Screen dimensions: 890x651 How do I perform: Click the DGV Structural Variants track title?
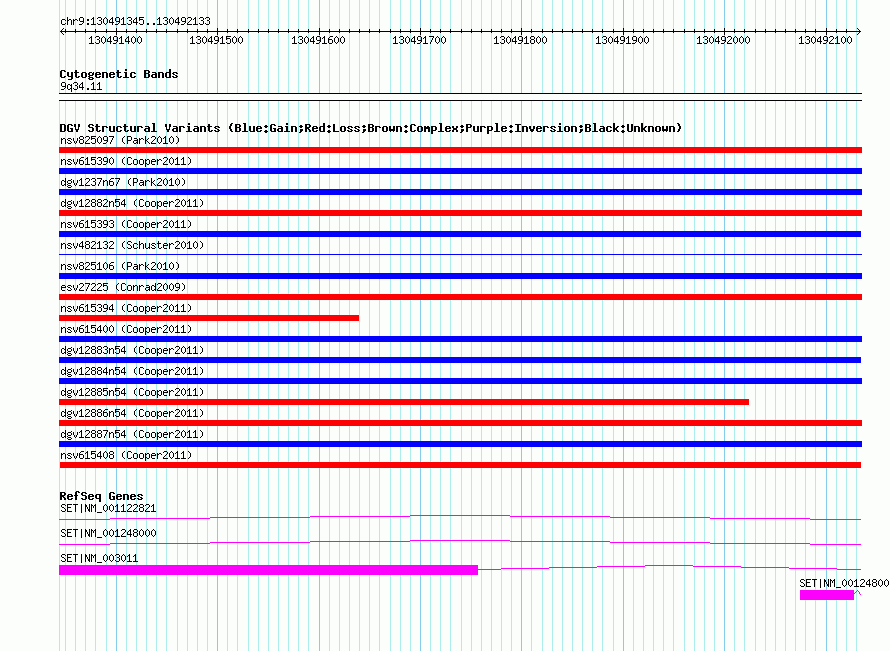click(x=371, y=128)
